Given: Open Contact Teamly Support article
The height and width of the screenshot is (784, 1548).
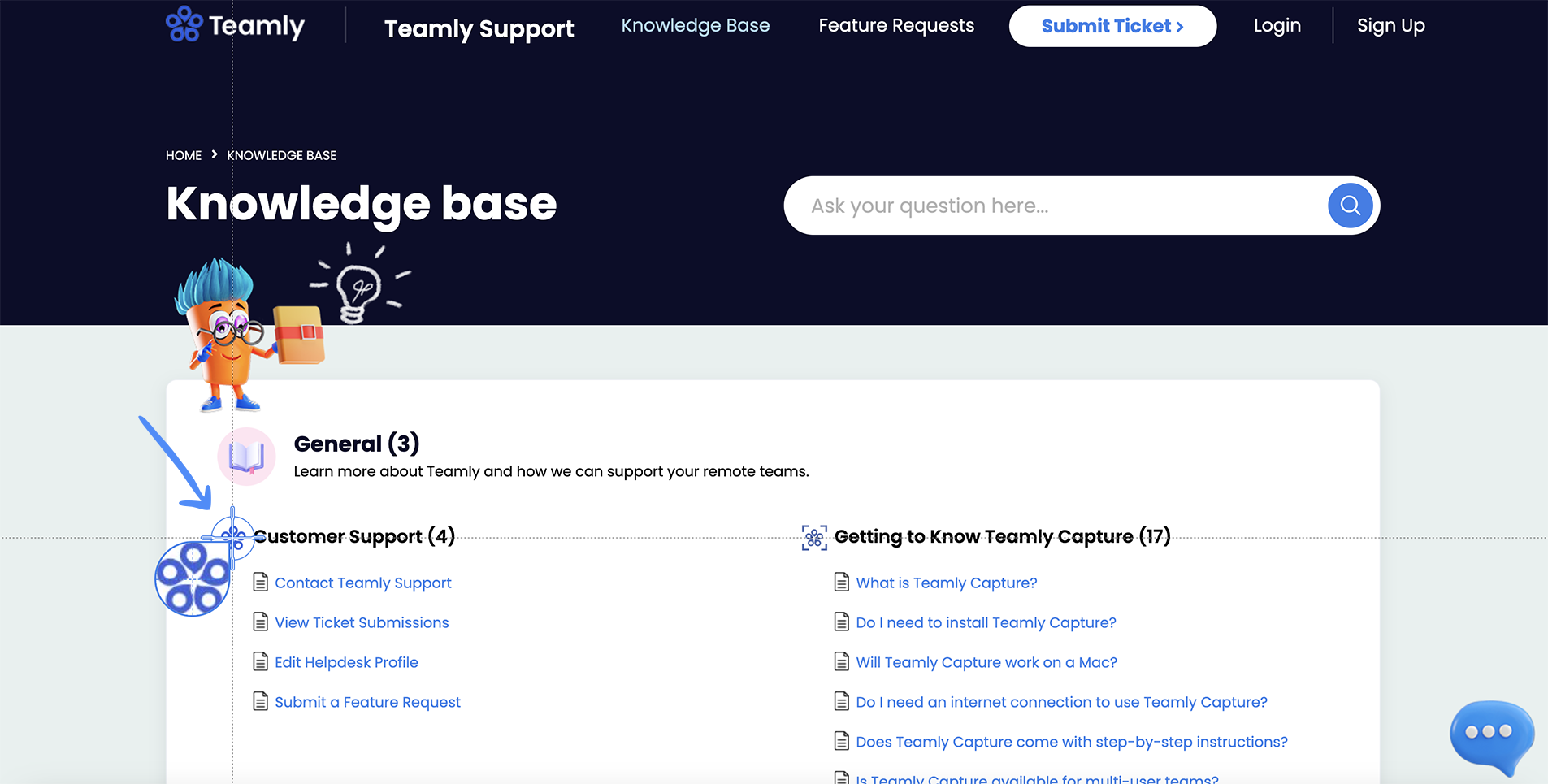Looking at the screenshot, I should point(362,583).
